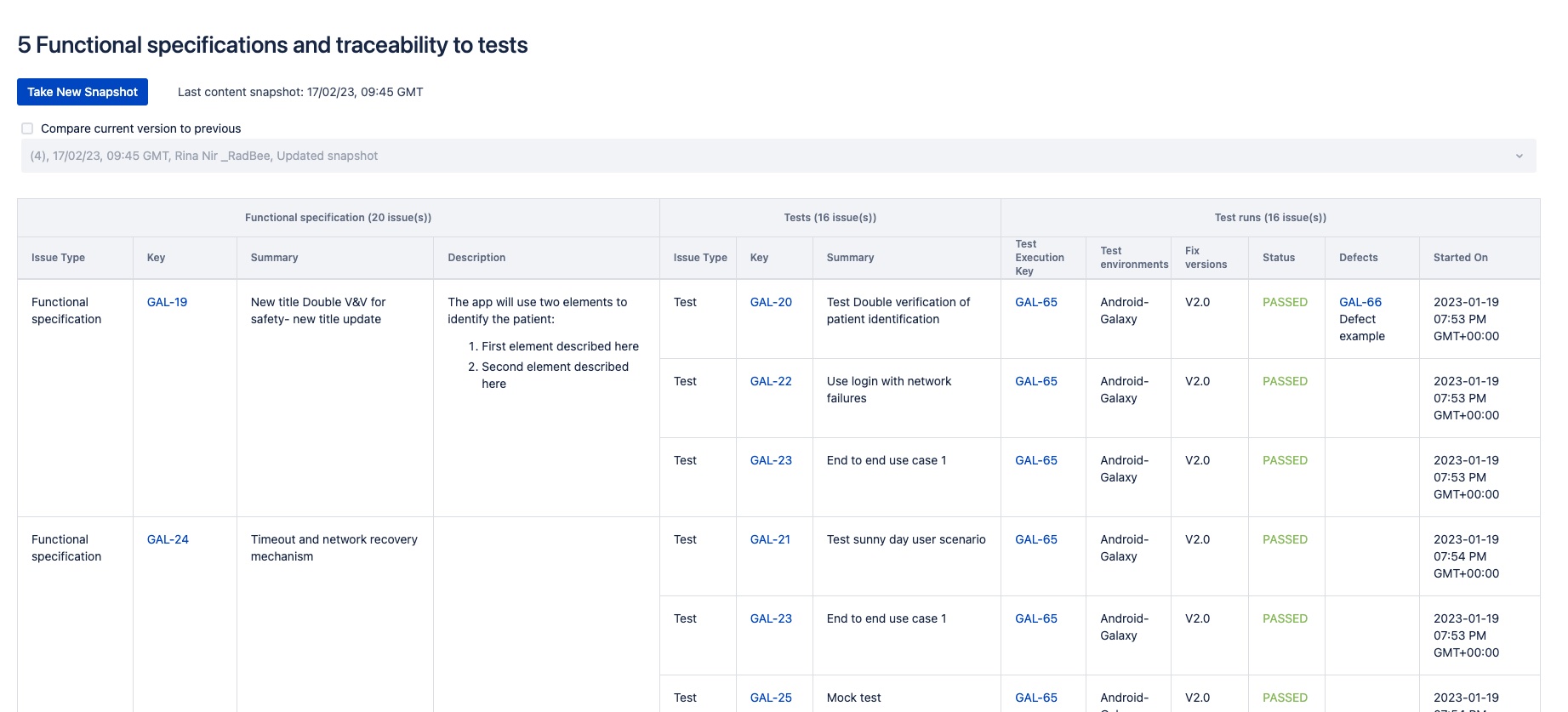This screenshot has height=712, width=1568.
Task: Click the Defects column header
Action: pos(1358,258)
